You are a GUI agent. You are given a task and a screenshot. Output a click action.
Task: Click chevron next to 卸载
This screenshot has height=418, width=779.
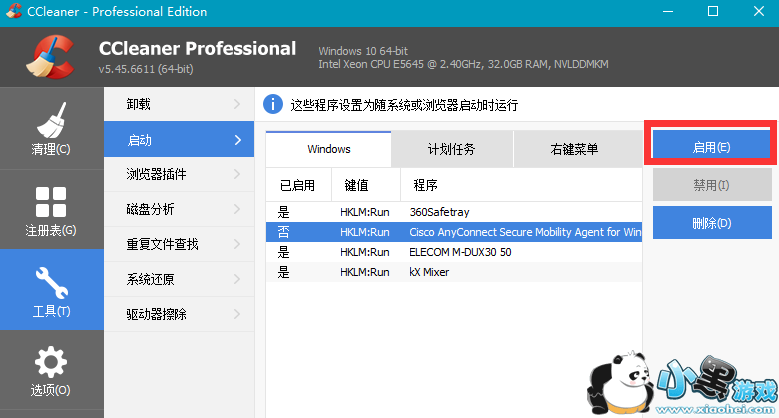(237, 104)
